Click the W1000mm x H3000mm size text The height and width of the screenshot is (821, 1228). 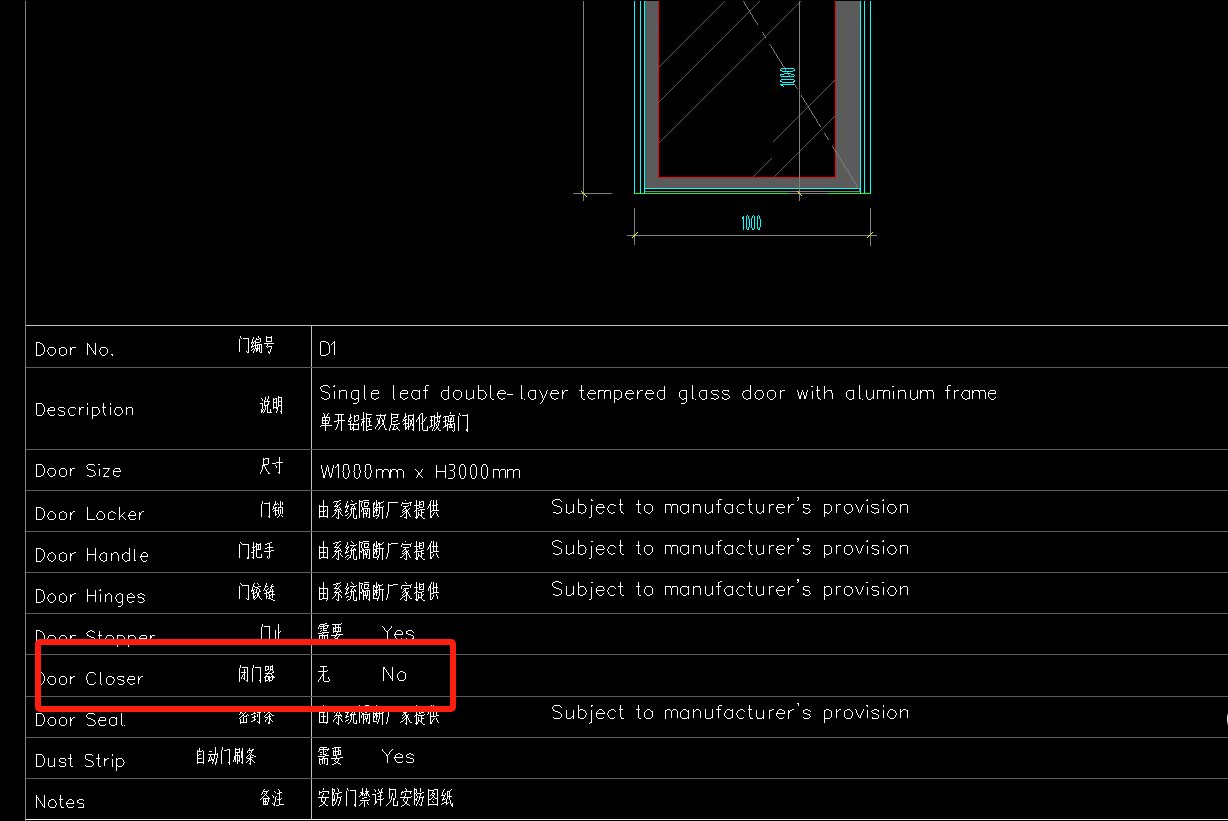[x=420, y=472]
